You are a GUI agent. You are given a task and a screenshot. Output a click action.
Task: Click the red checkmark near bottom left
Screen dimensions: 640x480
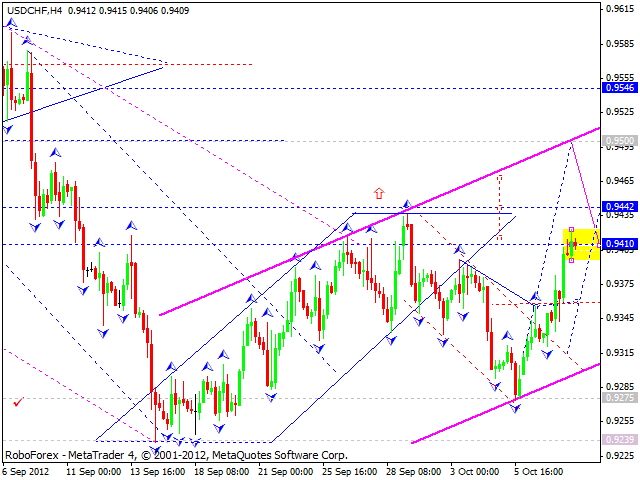click(x=18, y=402)
